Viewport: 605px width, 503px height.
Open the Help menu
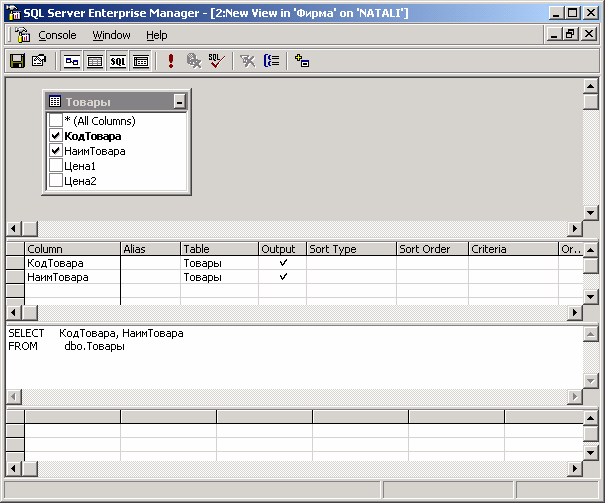[157, 35]
